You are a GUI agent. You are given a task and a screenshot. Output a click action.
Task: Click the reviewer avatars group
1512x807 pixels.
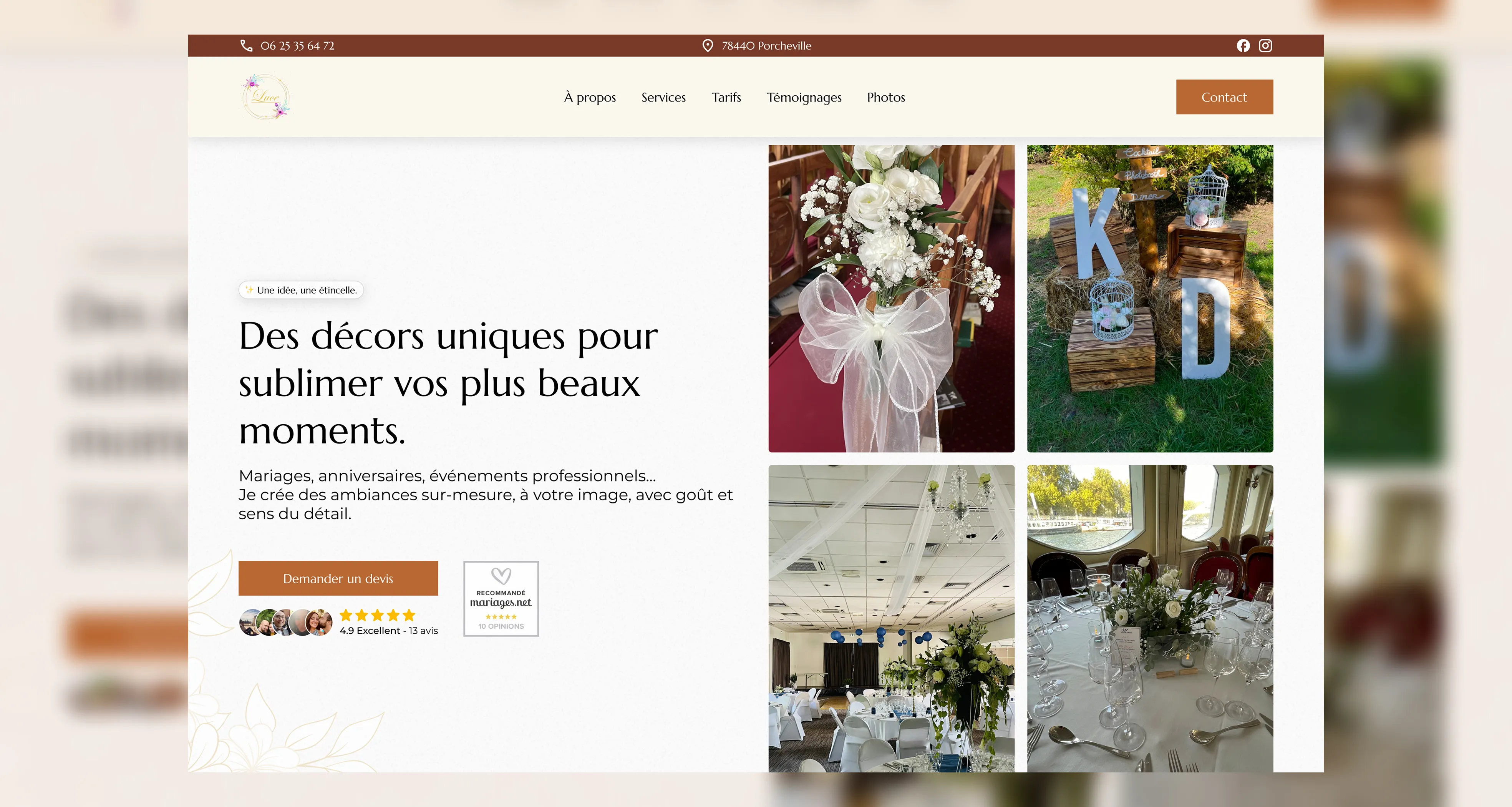[x=286, y=623]
